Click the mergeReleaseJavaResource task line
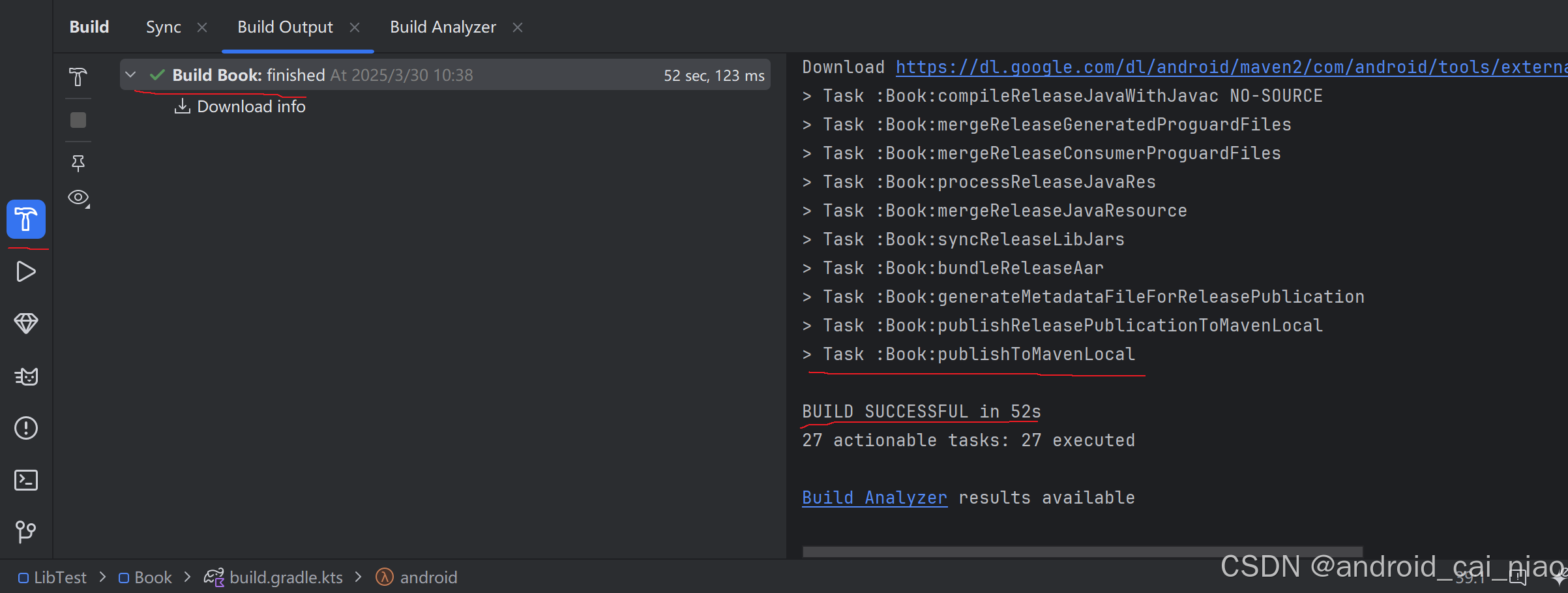Screen dimensions: 1568x593 (x=995, y=211)
